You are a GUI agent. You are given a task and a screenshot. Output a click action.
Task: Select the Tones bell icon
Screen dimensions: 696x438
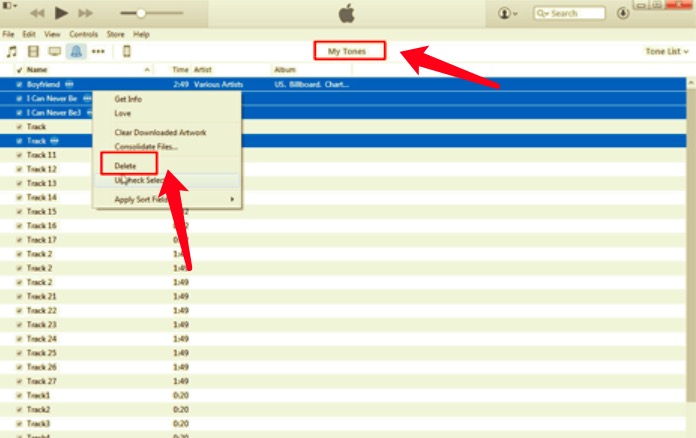76,51
